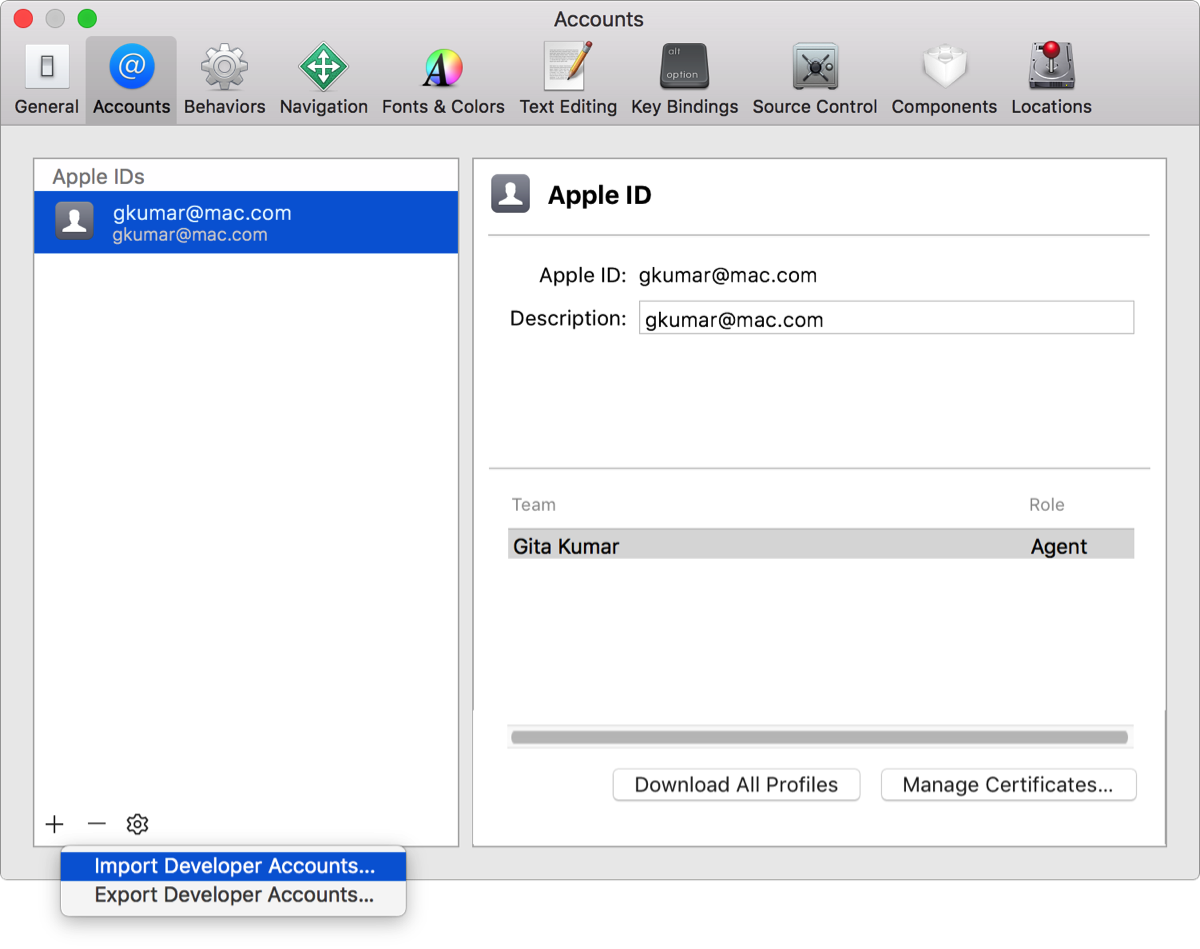Open the General preferences pane

(46, 80)
